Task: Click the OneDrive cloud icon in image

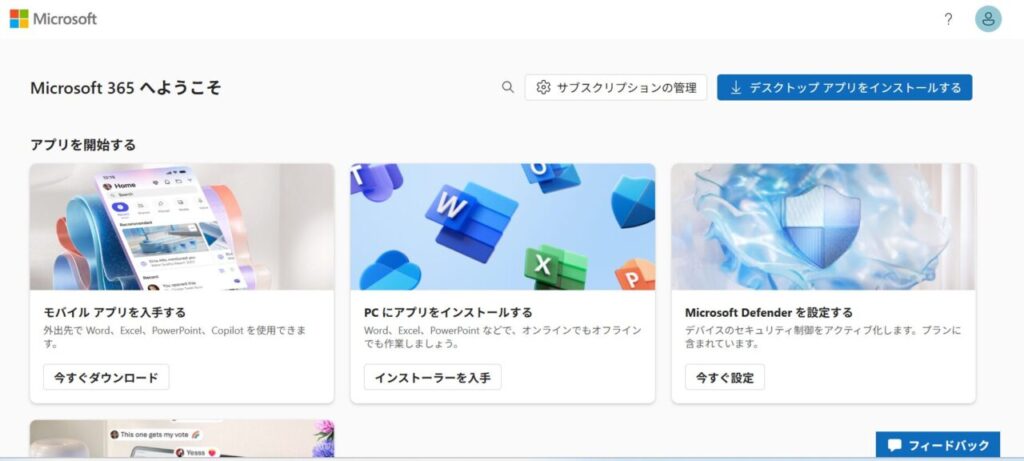Action: click(x=392, y=271)
